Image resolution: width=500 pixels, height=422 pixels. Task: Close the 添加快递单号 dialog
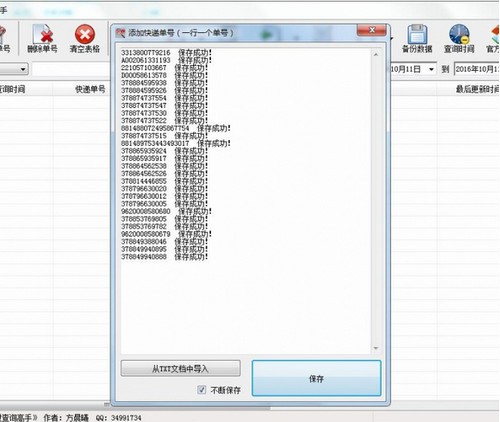point(372,30)
